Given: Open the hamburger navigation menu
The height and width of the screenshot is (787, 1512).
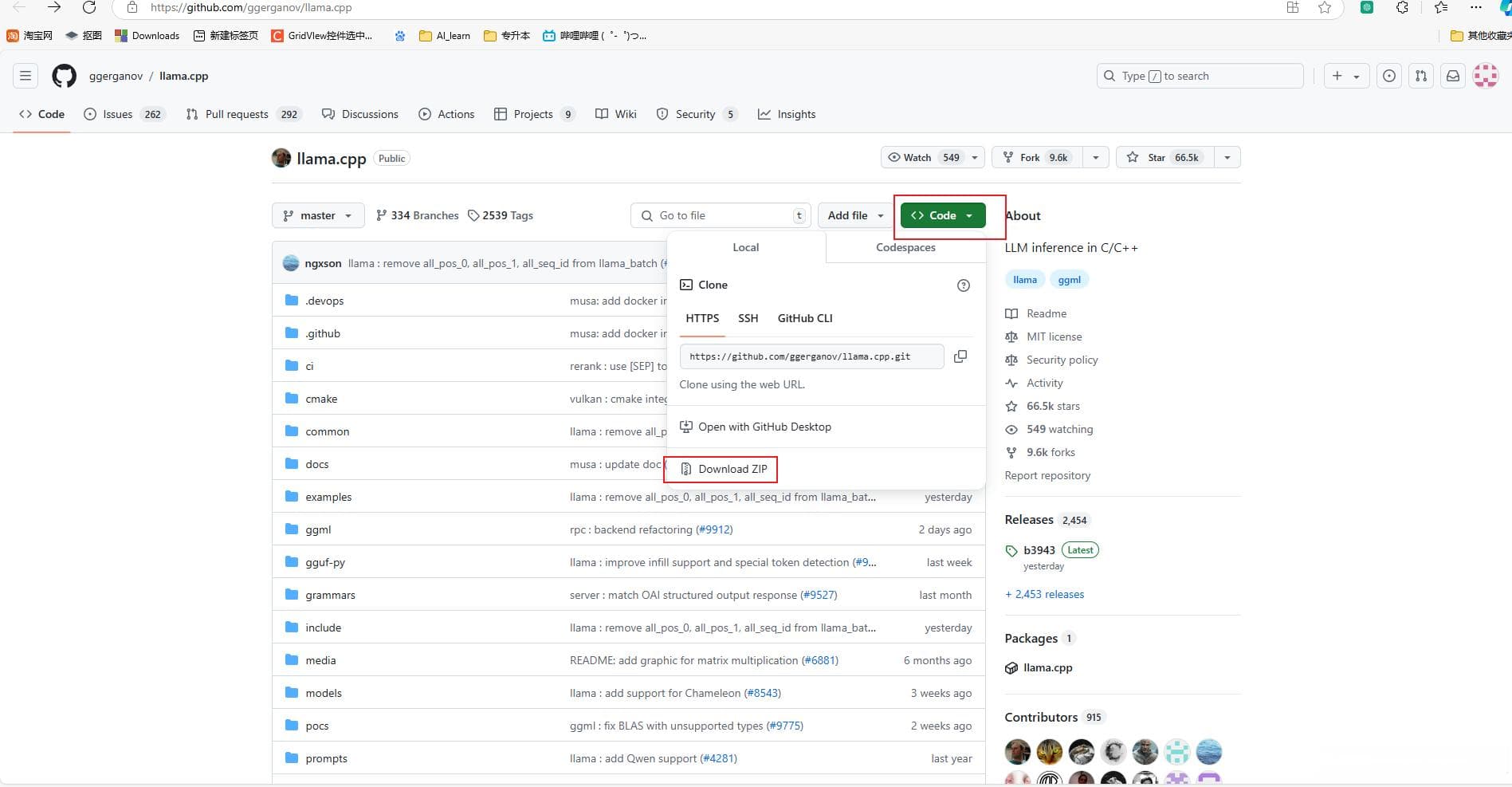Looking at the screenshot, I should click(x=26, y=76).
